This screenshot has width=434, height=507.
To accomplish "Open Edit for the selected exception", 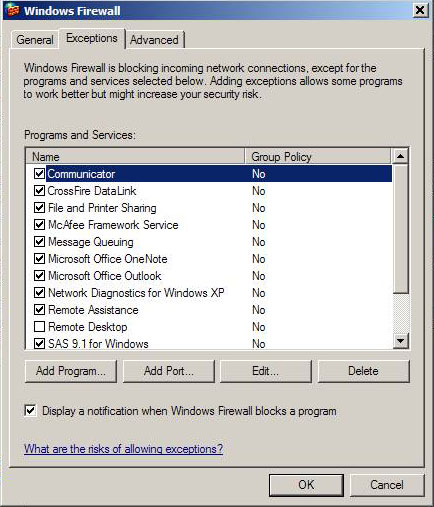I will tap(266, 371).
